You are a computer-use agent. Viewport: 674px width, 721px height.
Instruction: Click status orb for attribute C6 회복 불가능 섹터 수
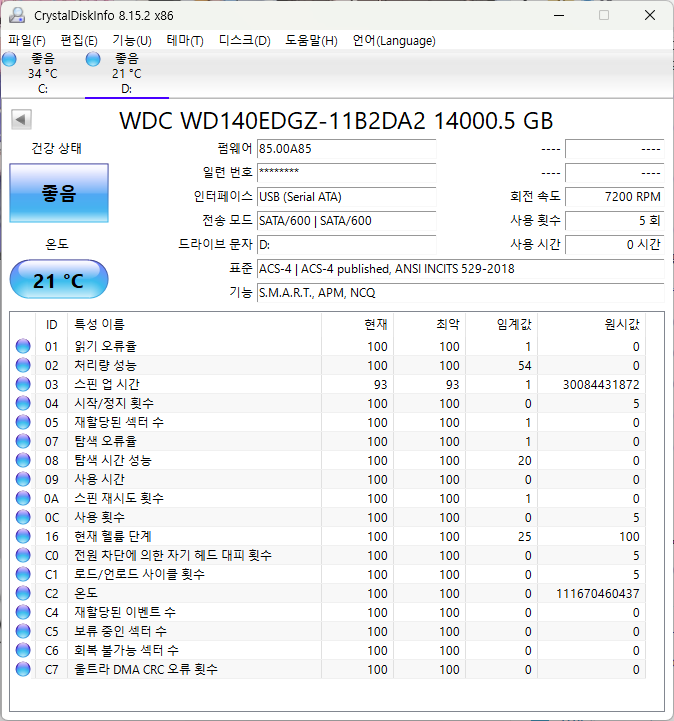coord(23,650)
